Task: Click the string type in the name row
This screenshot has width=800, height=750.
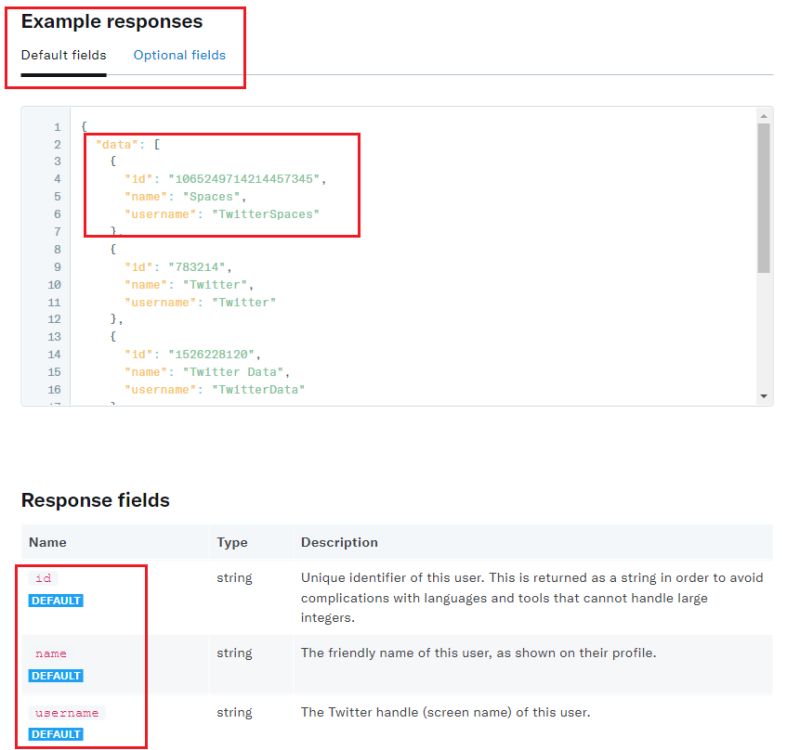Action: coord(234,653)
